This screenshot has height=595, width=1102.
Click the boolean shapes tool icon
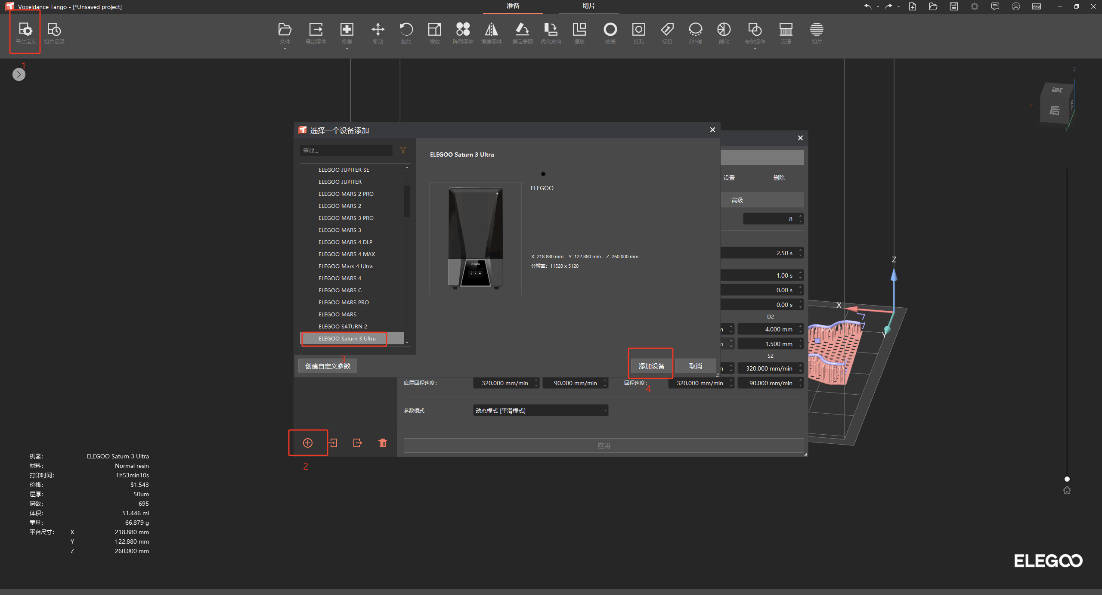[755, 29]
